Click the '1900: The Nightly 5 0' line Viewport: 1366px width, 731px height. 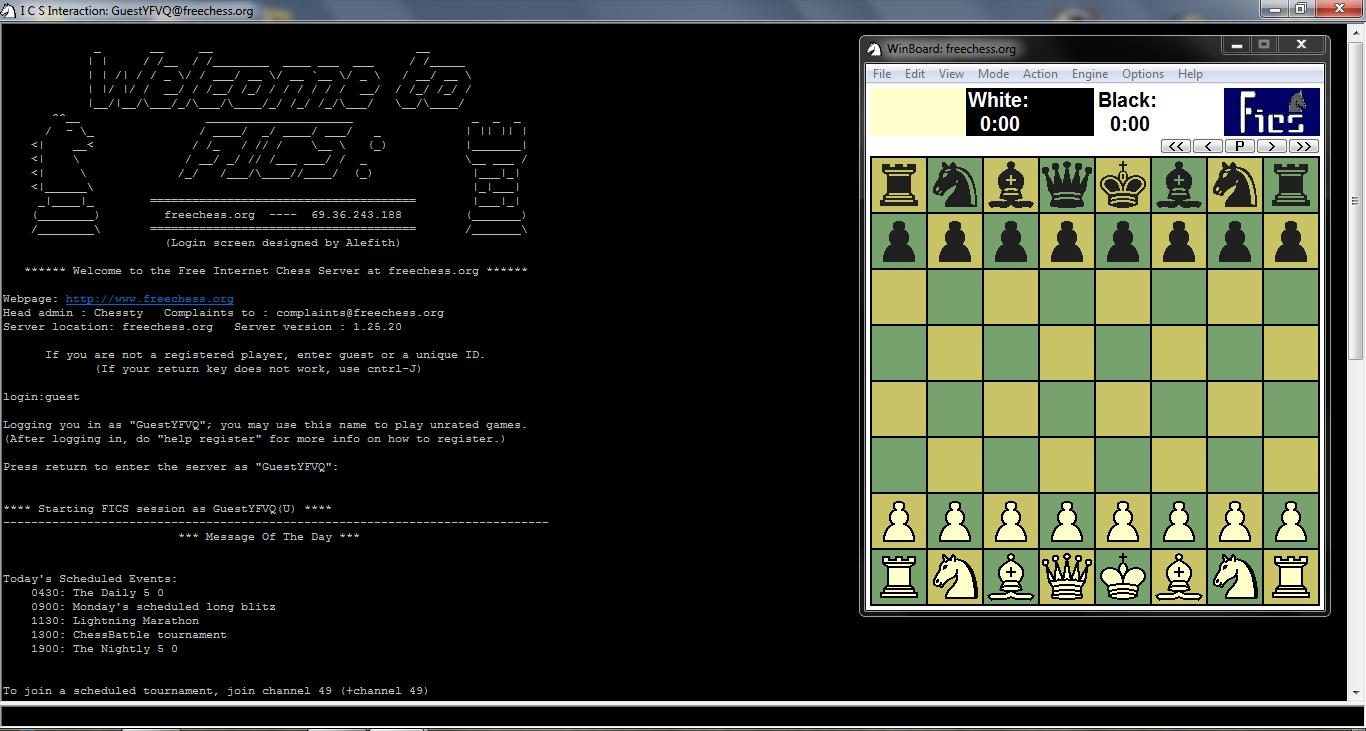pos(104,649)
